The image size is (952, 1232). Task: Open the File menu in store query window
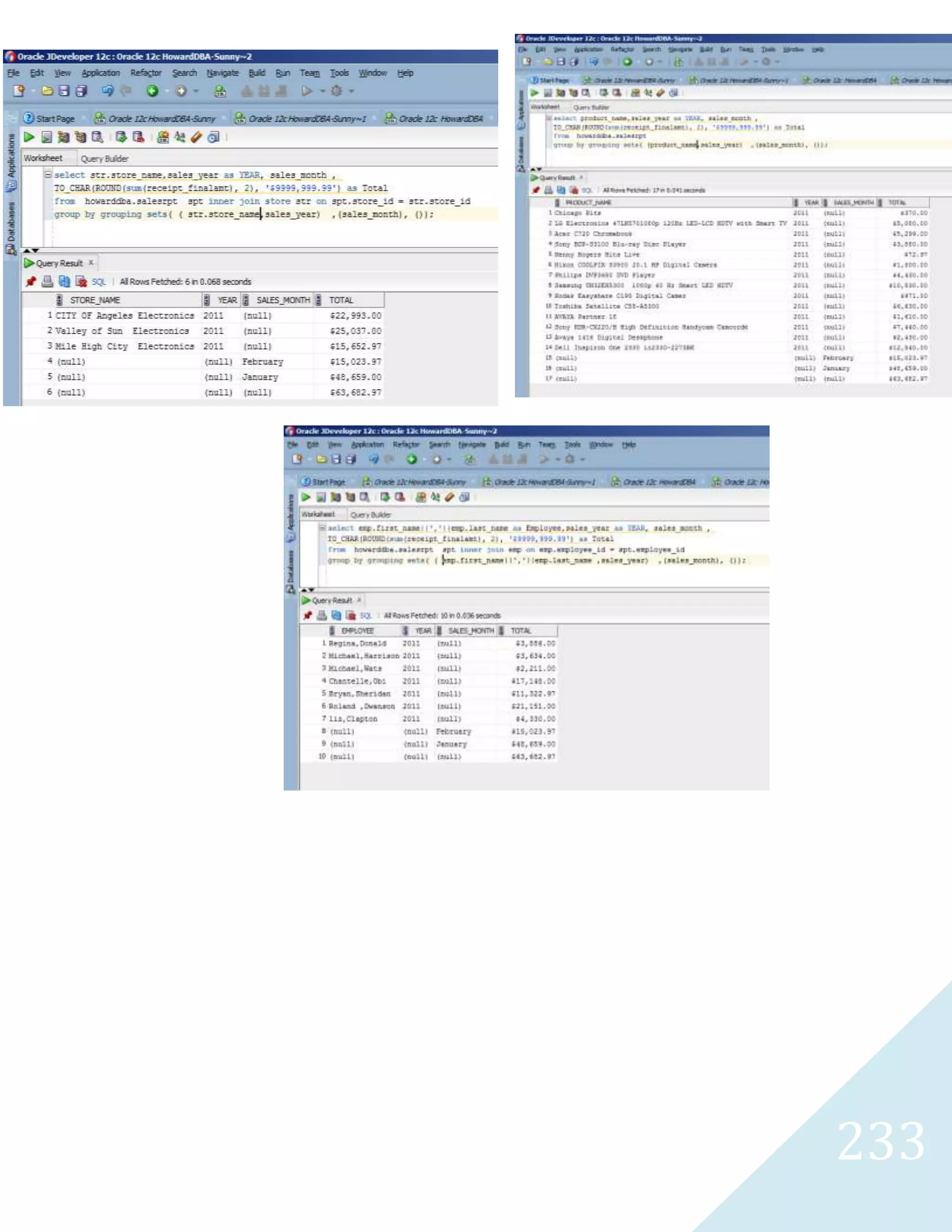(x=13, y=73)
